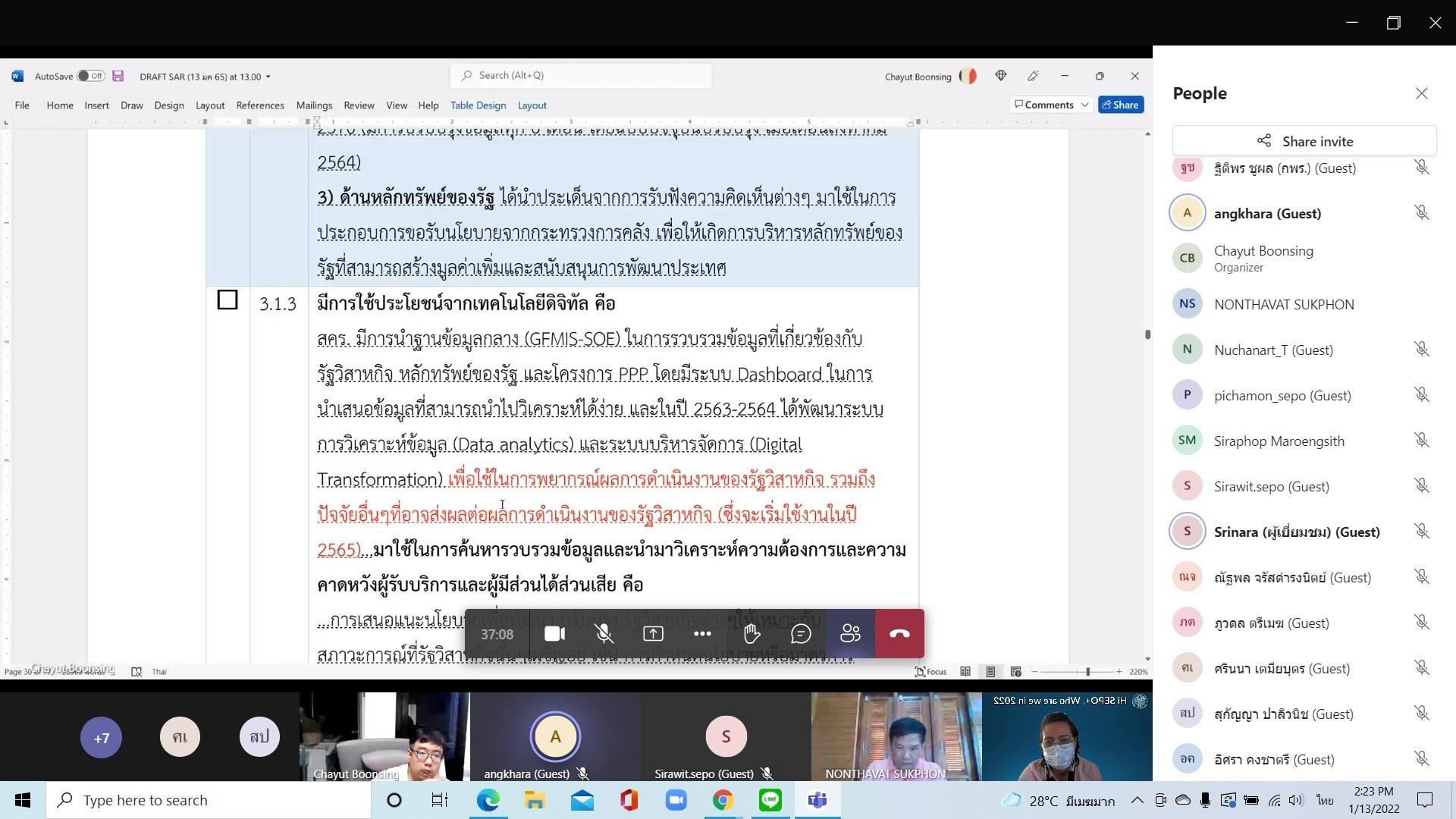1456x819 pixels.
Task: Open the References tab
Action: [260, 105]
